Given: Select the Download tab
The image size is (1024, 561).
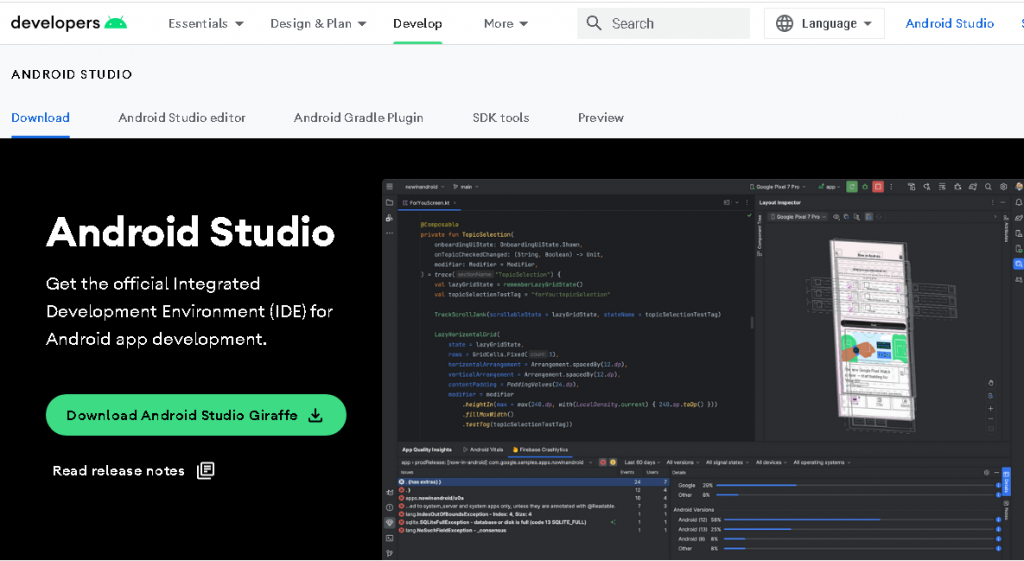Looking at the screenshot, I should coord(40,118).
